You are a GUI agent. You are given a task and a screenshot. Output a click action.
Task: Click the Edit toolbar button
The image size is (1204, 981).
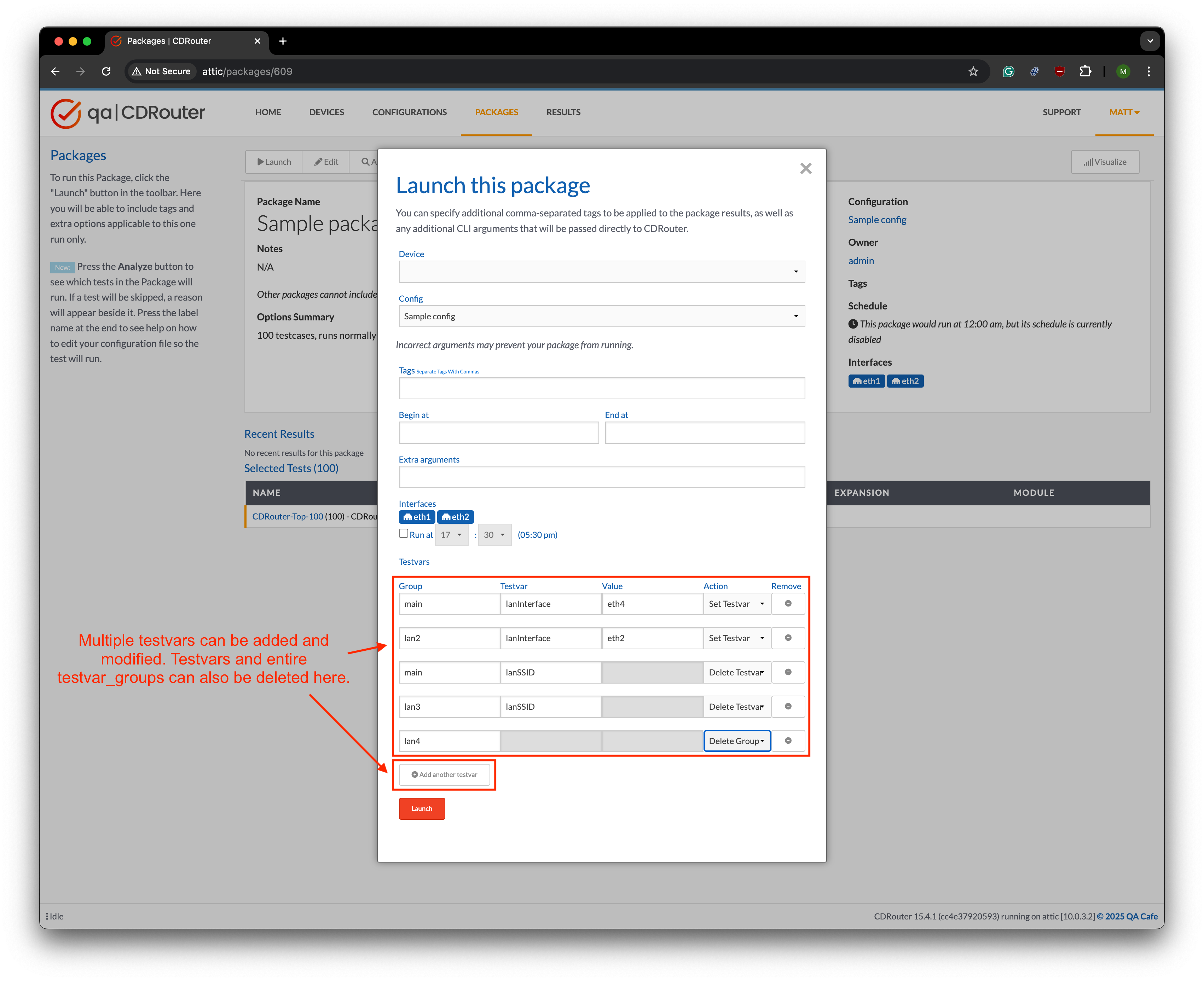[x=326, y=162]
